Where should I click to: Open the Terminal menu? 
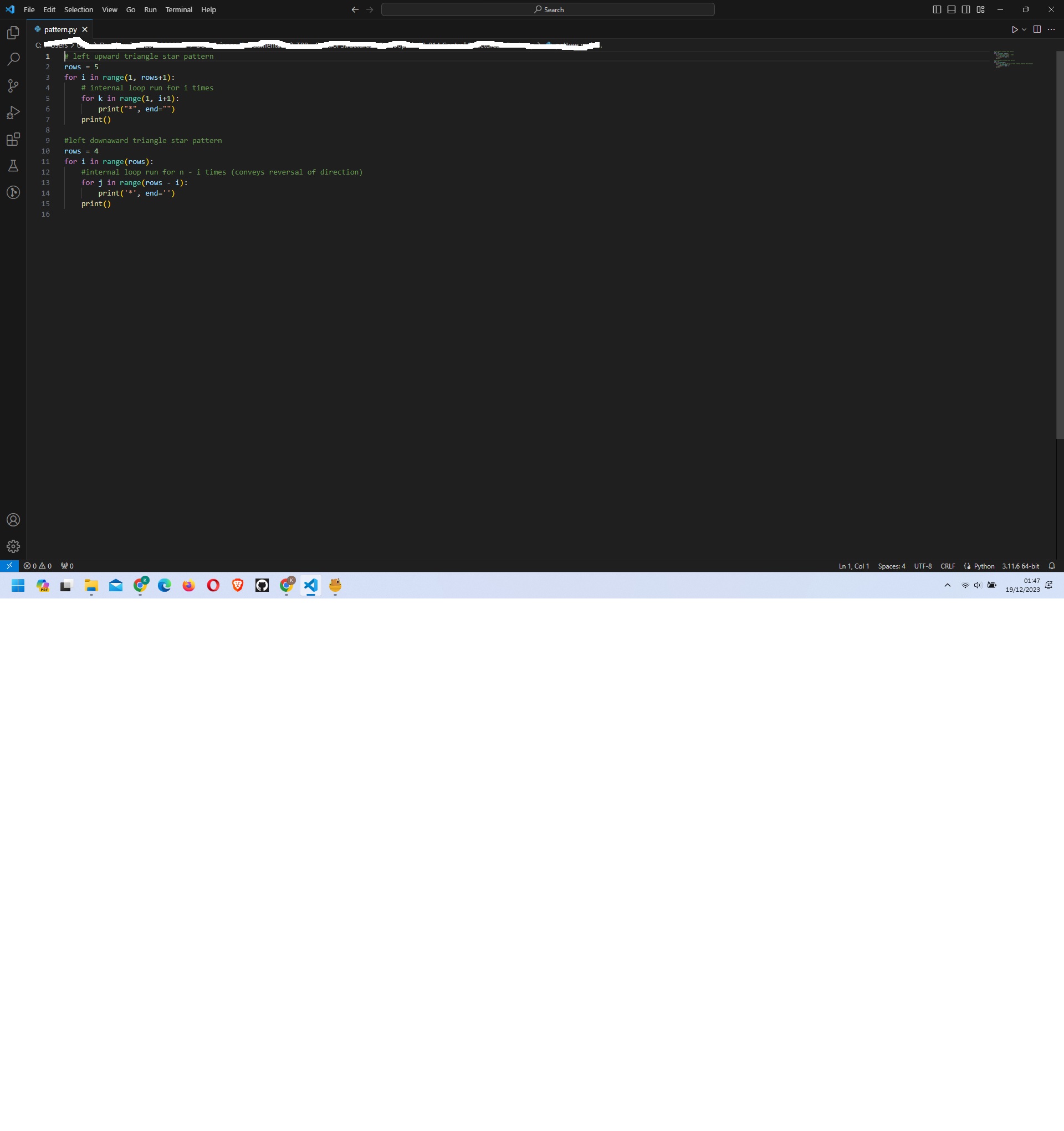[x=179, y=9]
